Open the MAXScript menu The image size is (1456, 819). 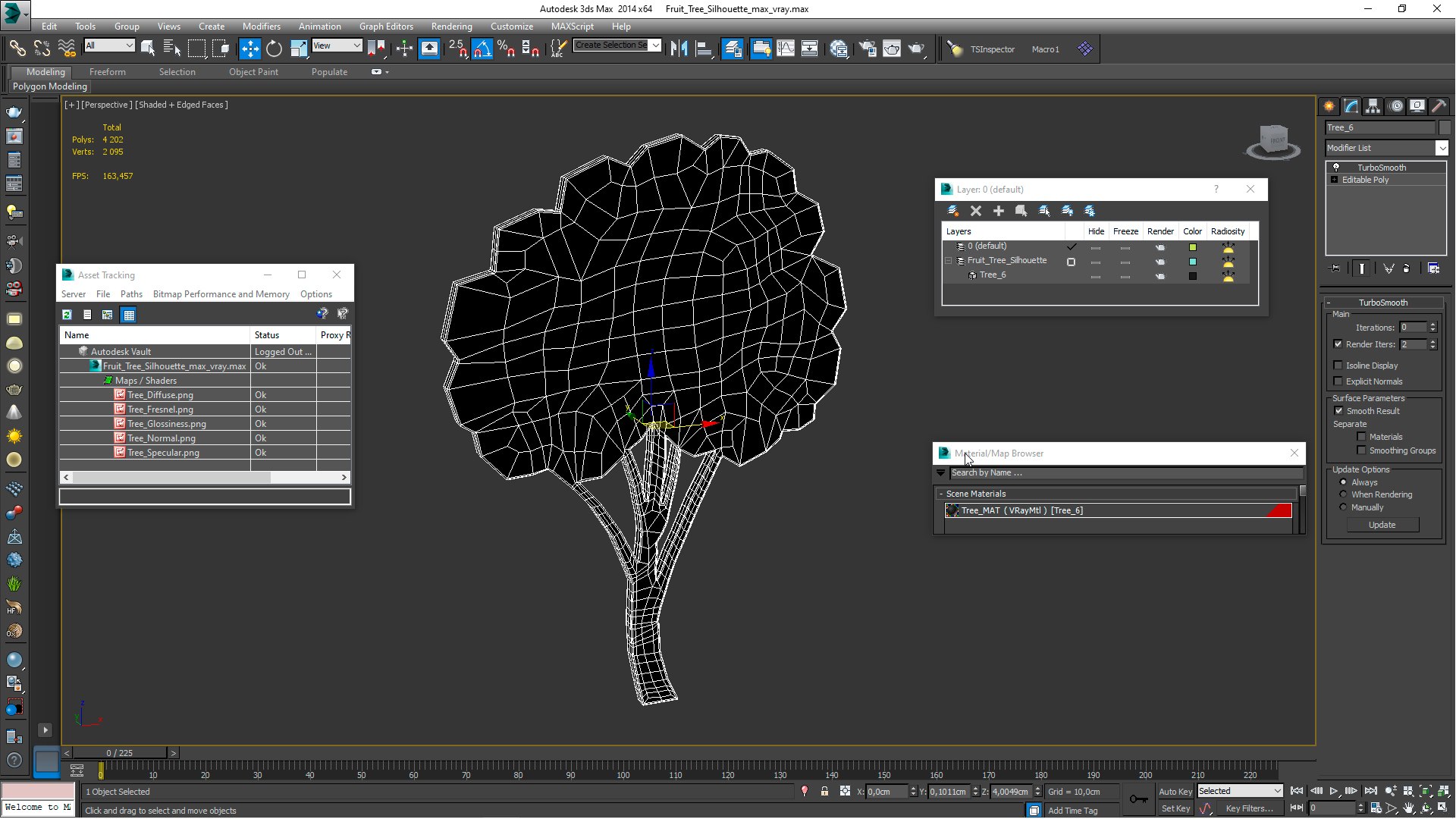pos(572,26)
